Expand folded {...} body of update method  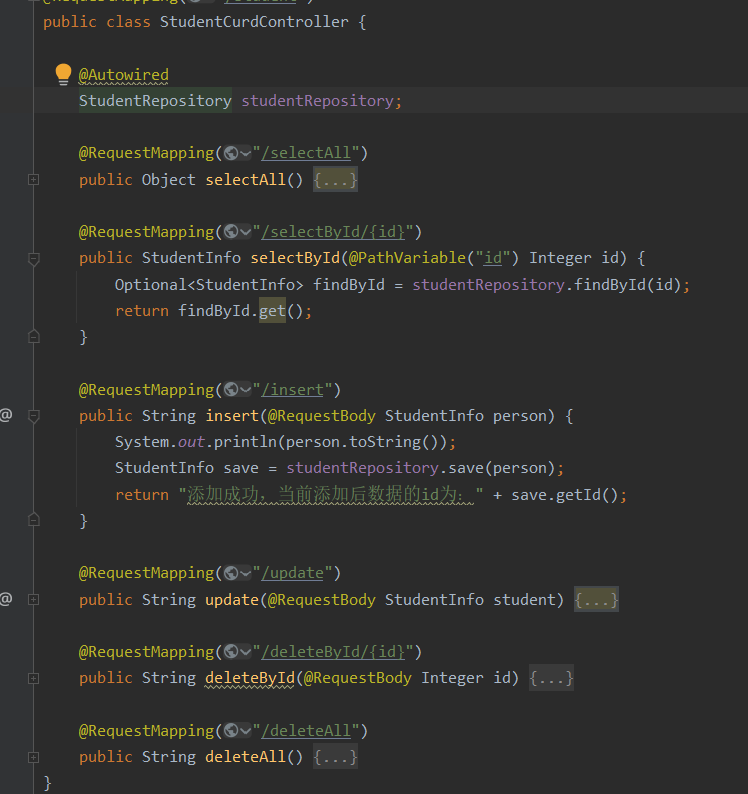click(x=596, y=600)
